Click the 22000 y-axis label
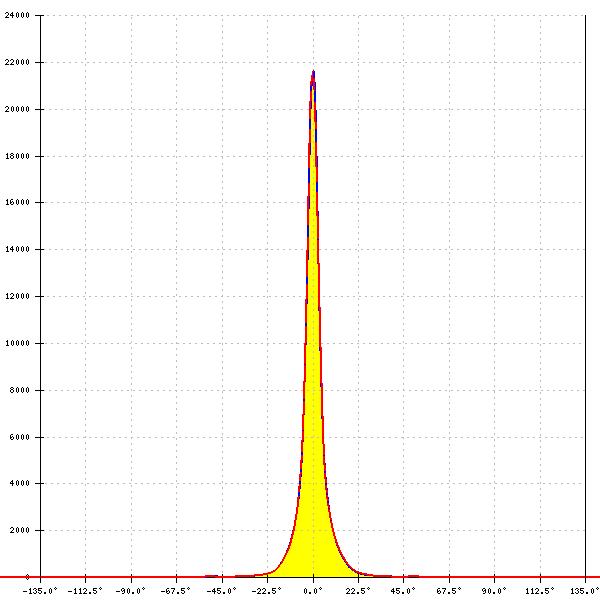The height and width of the screenshot is (600, 600). pyautogui.click(x=17, y=62)
